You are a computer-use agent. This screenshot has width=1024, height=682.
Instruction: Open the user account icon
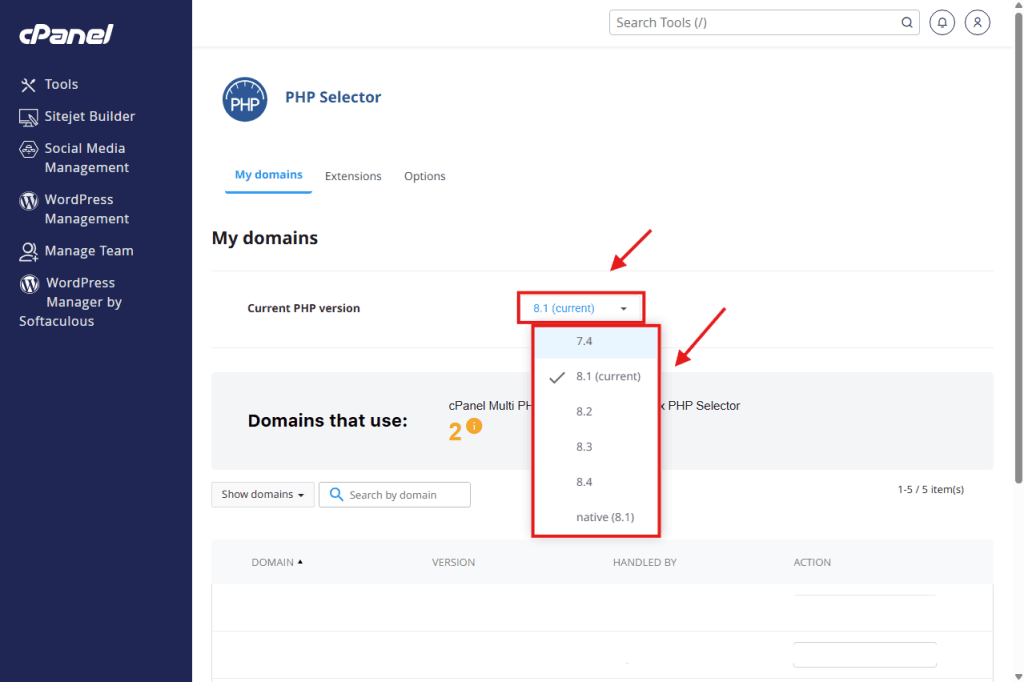[x=978, y=22]
